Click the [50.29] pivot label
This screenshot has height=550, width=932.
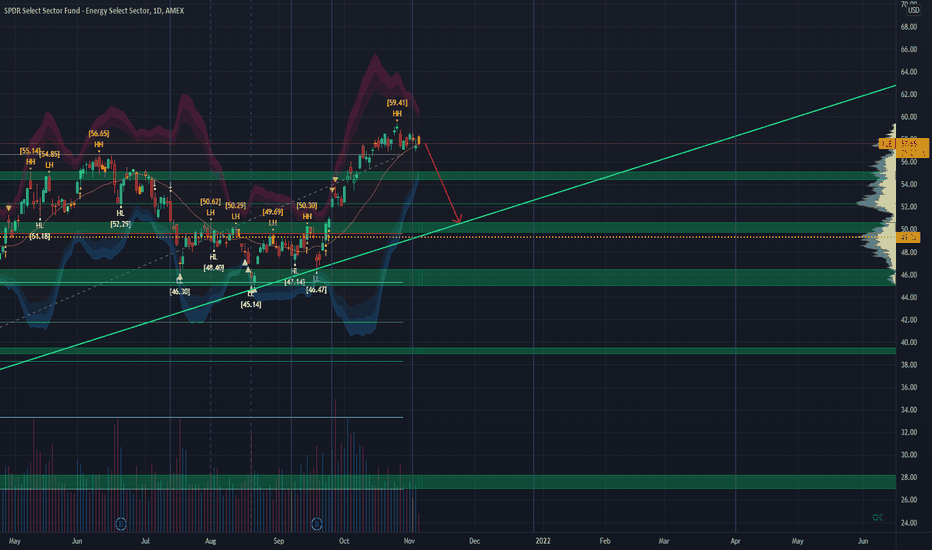click(235, 206)
